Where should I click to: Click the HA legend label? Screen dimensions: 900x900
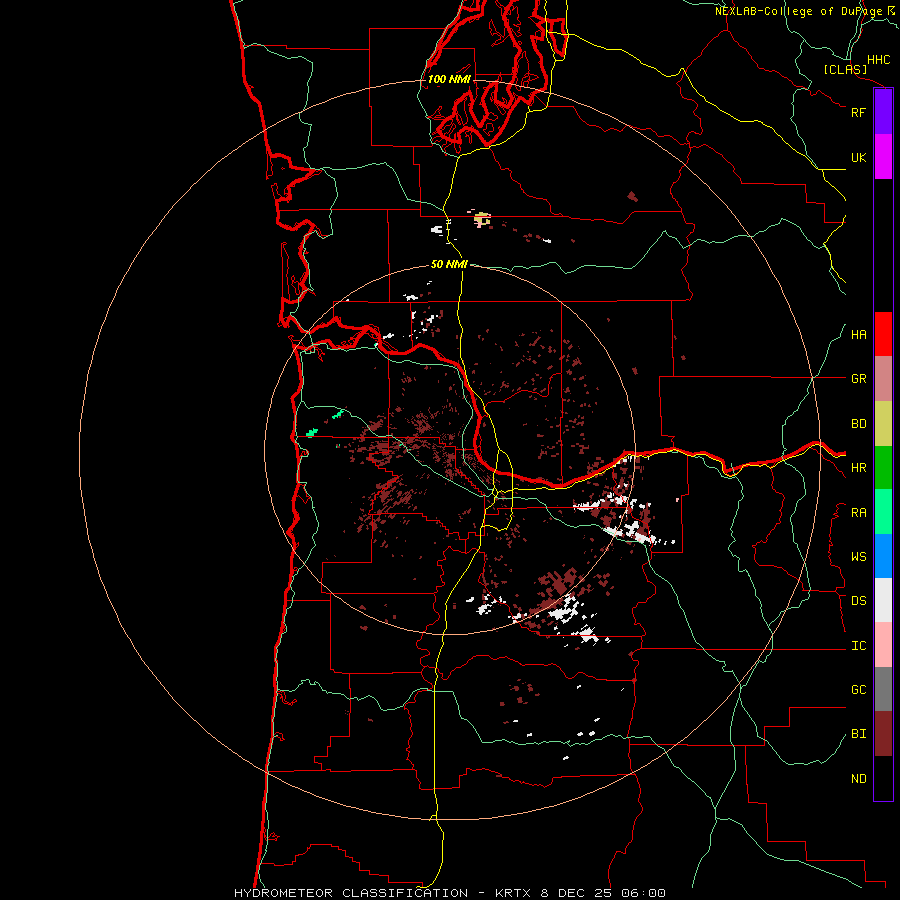(x=858, y=335)
